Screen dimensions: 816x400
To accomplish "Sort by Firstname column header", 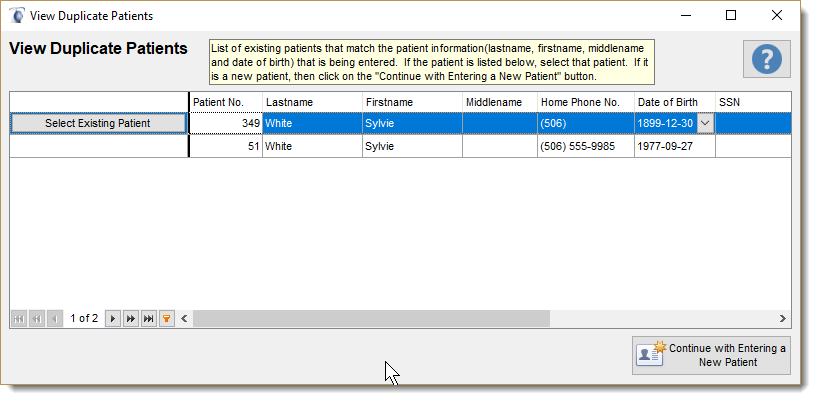I will (412, 102).
